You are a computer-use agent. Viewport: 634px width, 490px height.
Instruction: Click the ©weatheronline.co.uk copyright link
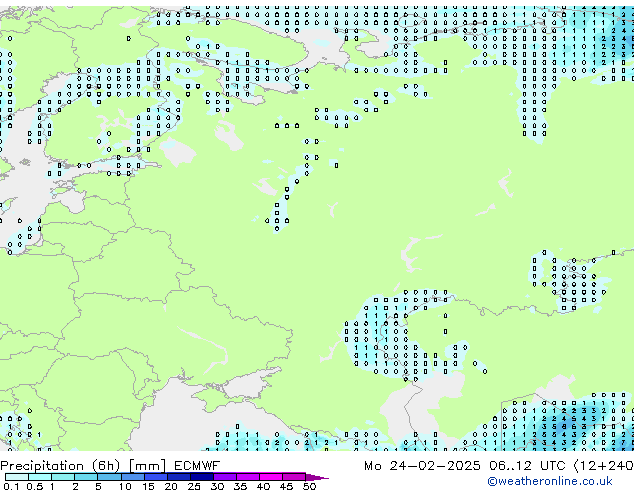(549, 481)
